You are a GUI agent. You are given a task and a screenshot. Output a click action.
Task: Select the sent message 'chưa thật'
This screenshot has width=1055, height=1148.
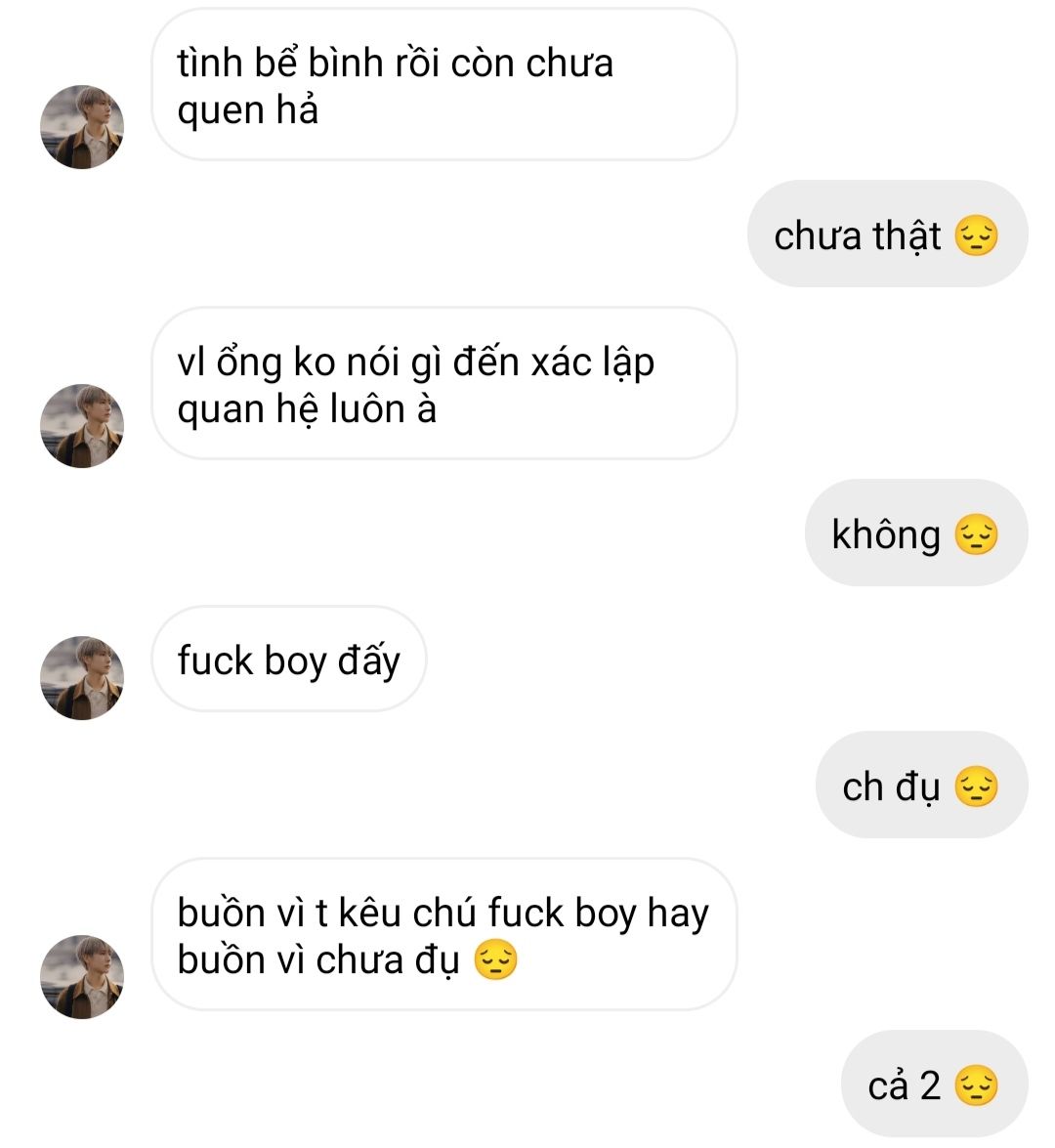(887, 234)
